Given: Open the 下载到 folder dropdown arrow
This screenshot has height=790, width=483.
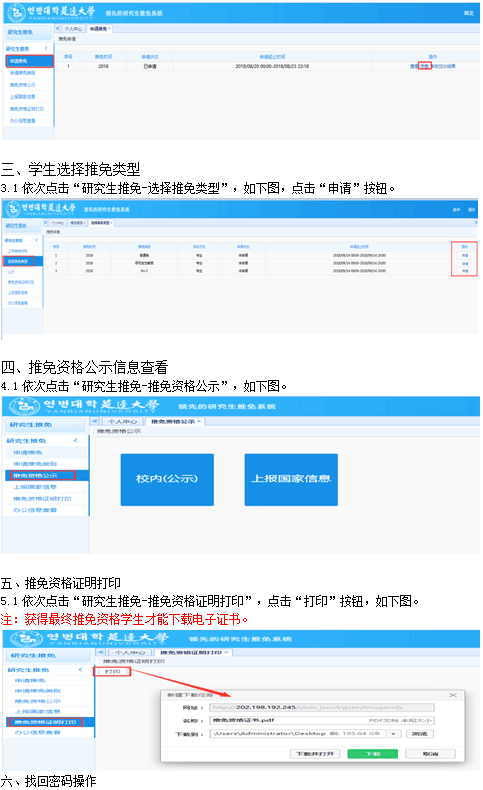Looking at the screenshot, I should [393, 734].
